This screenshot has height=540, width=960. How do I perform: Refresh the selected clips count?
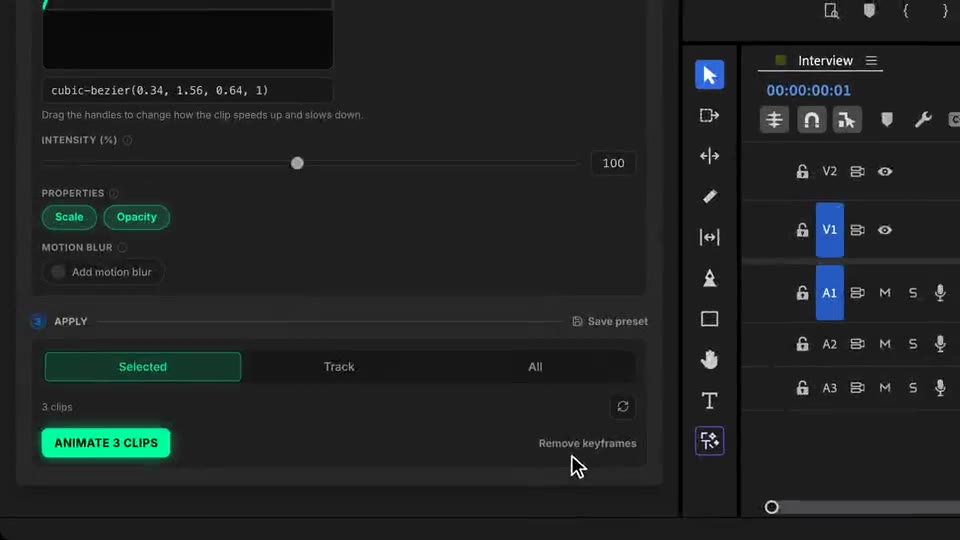coord(623,407)
